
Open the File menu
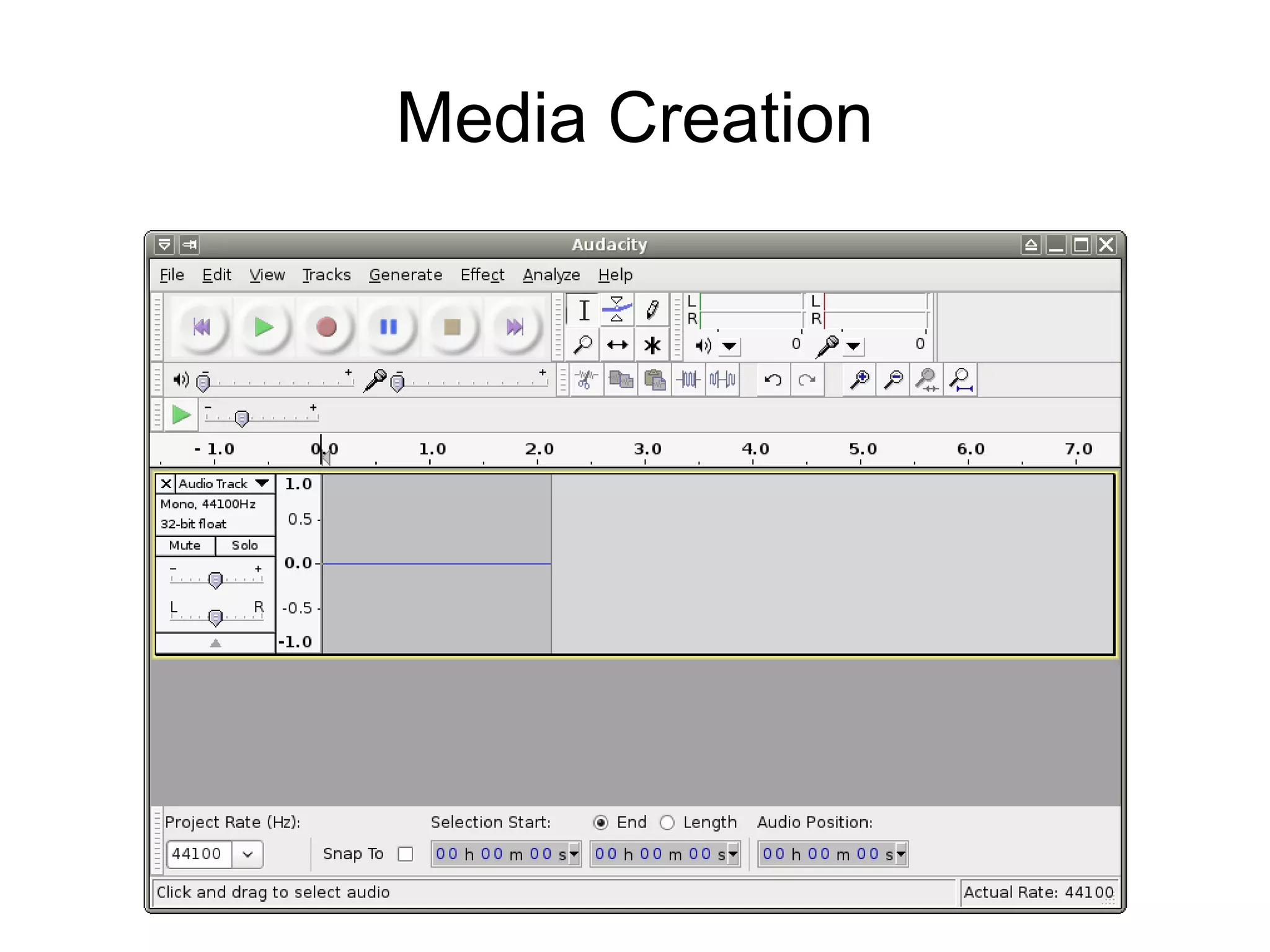pyautogui.click(x=172, y=275)
